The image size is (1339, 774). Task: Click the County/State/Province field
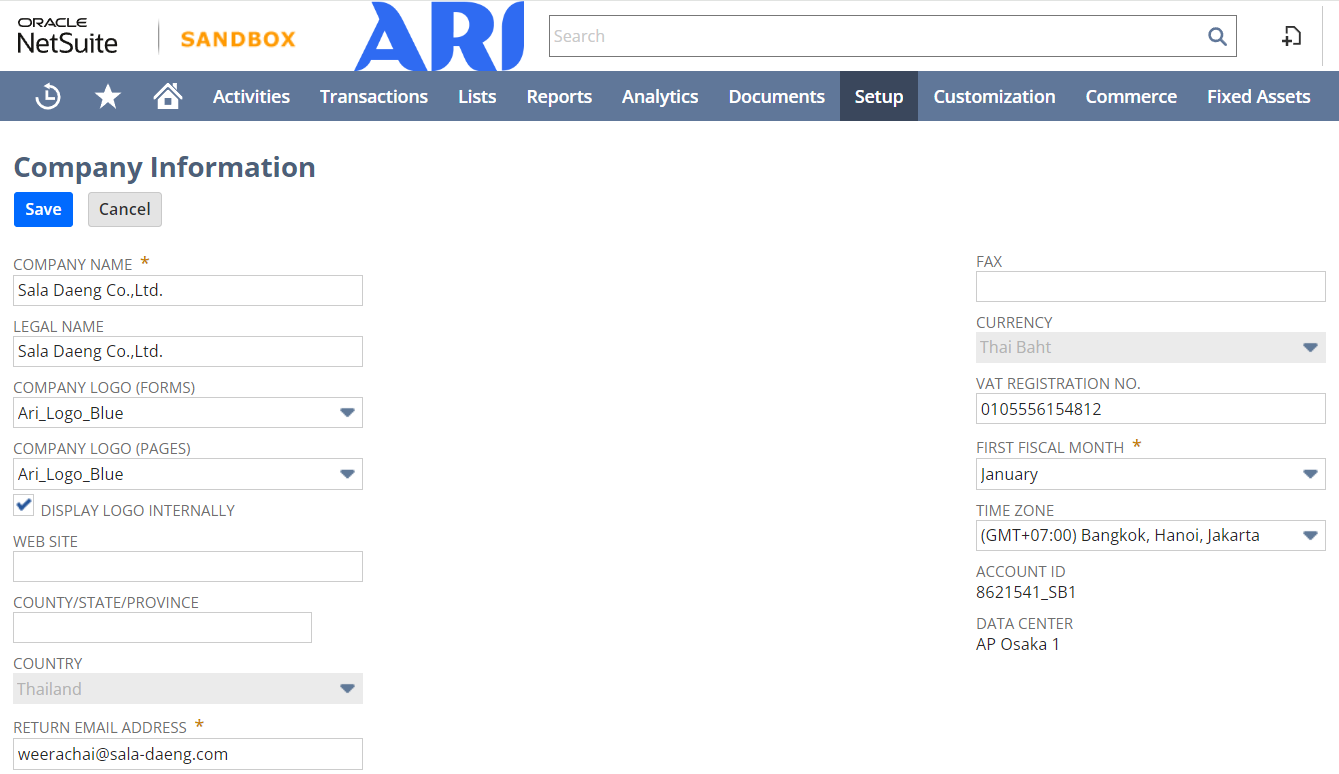[x=162, y=627]
